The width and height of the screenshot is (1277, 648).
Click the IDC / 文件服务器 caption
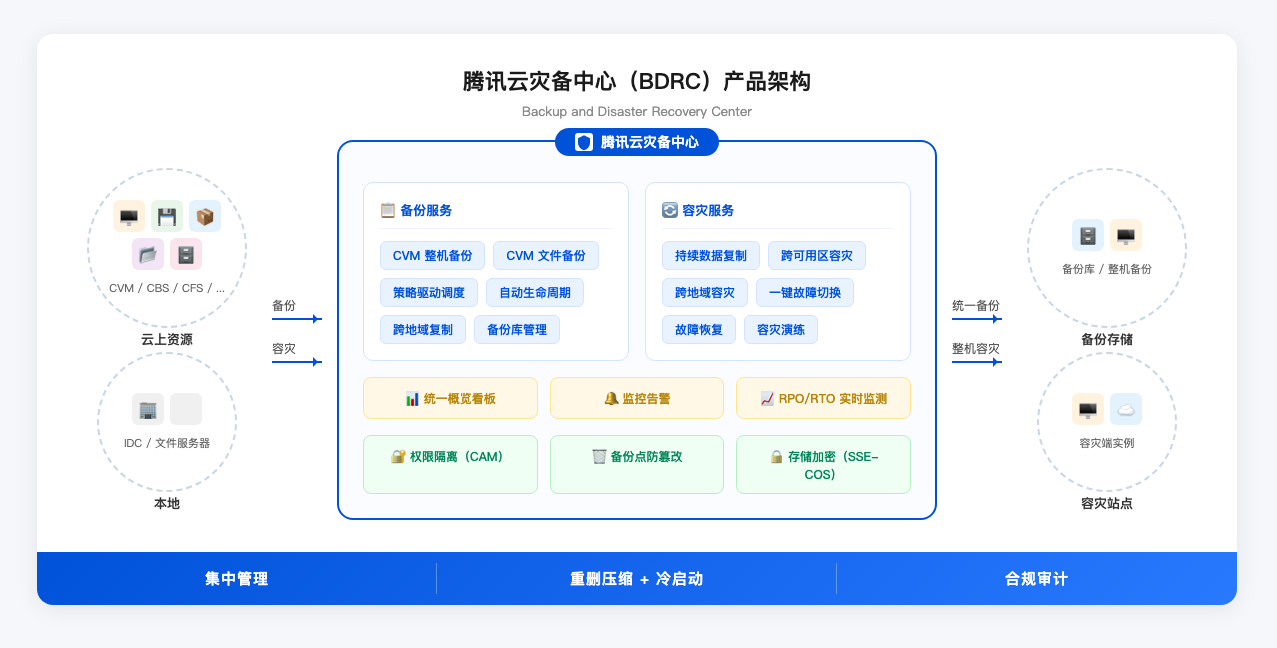click(x=167, y=442)
